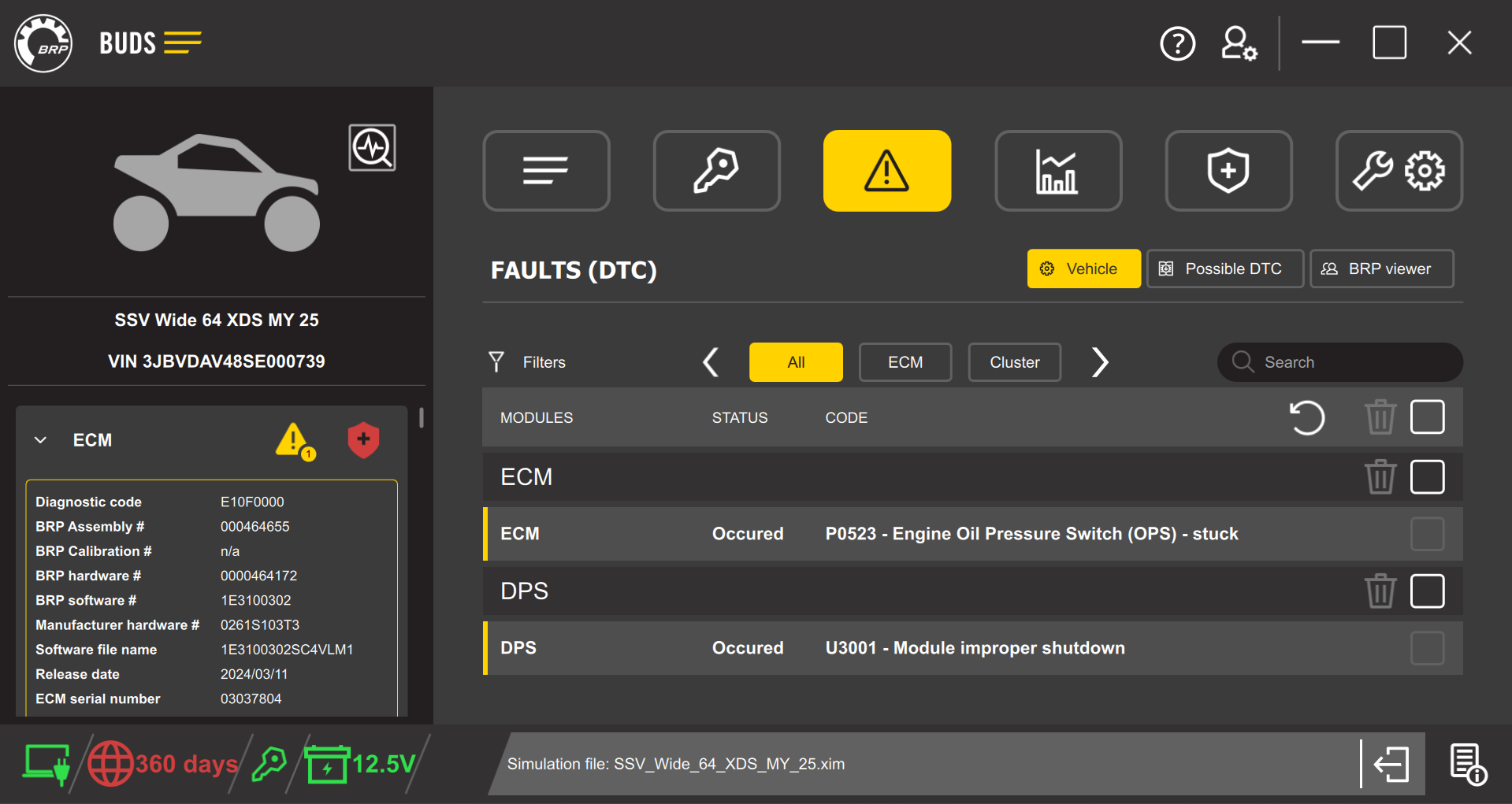
Task: Select the Faults (DTC) warning triangle icon
Action: 886,170
